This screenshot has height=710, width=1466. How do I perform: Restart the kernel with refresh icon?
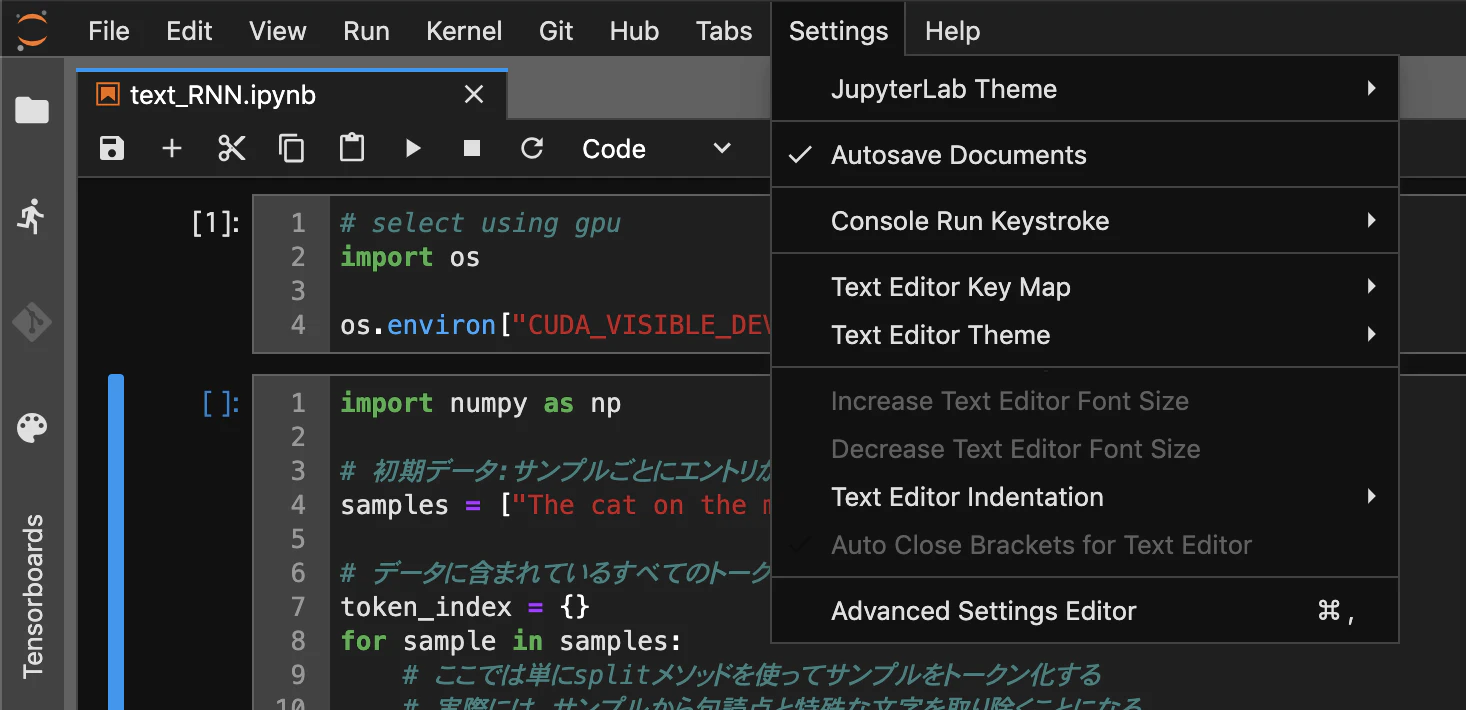tap(532, 149)
